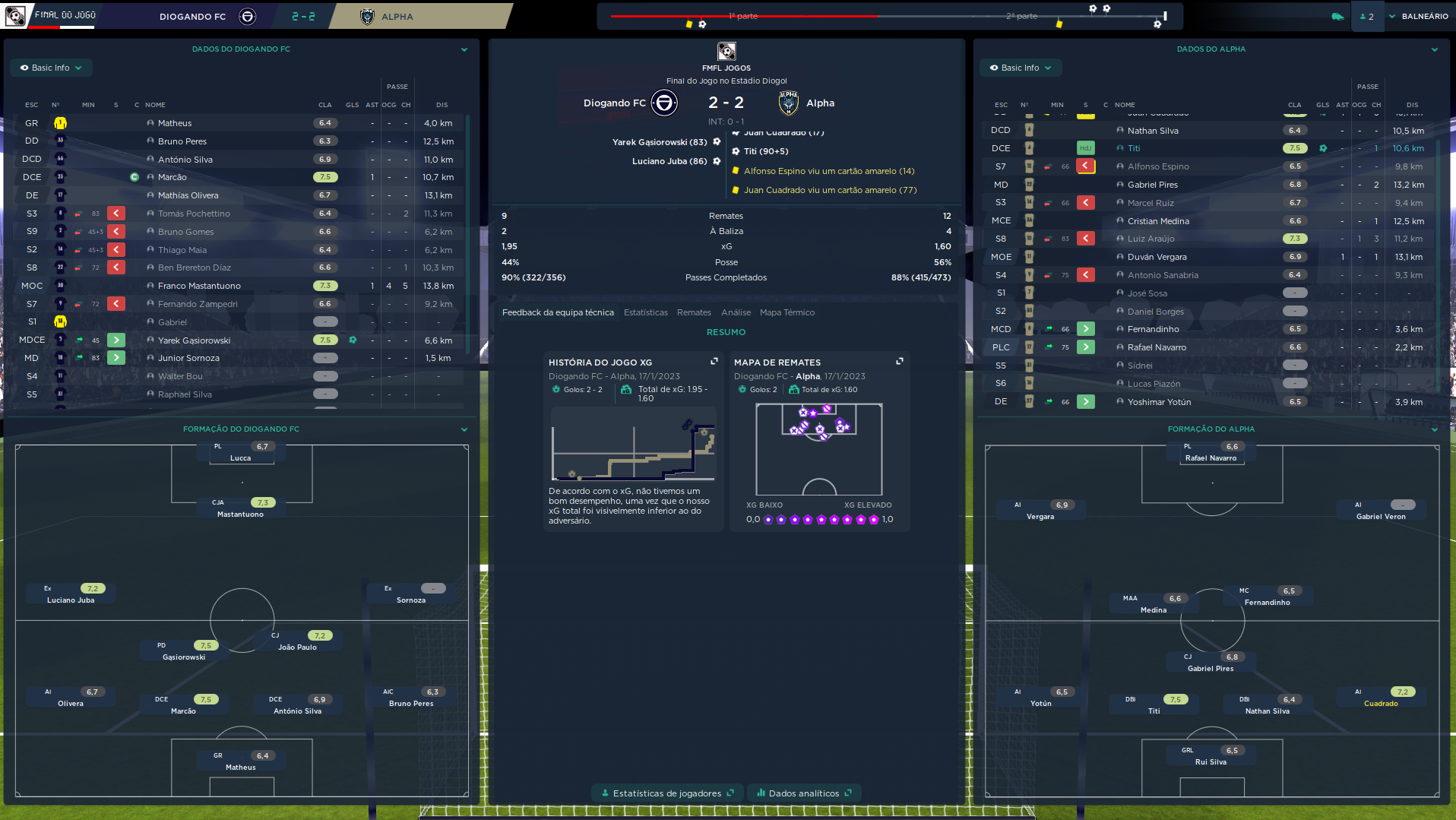Open Estatísticas de jogadores

pos(666,793)
